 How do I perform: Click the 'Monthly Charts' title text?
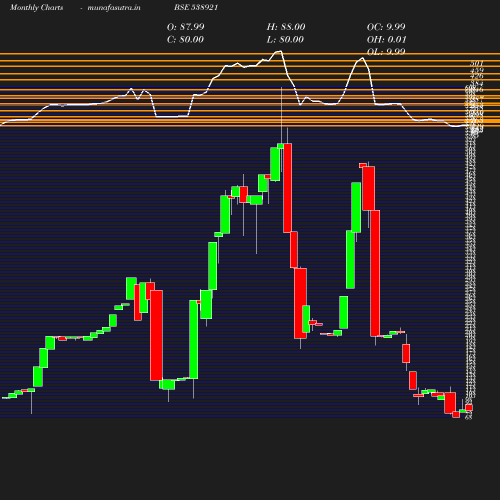click(x=36, y=8)
